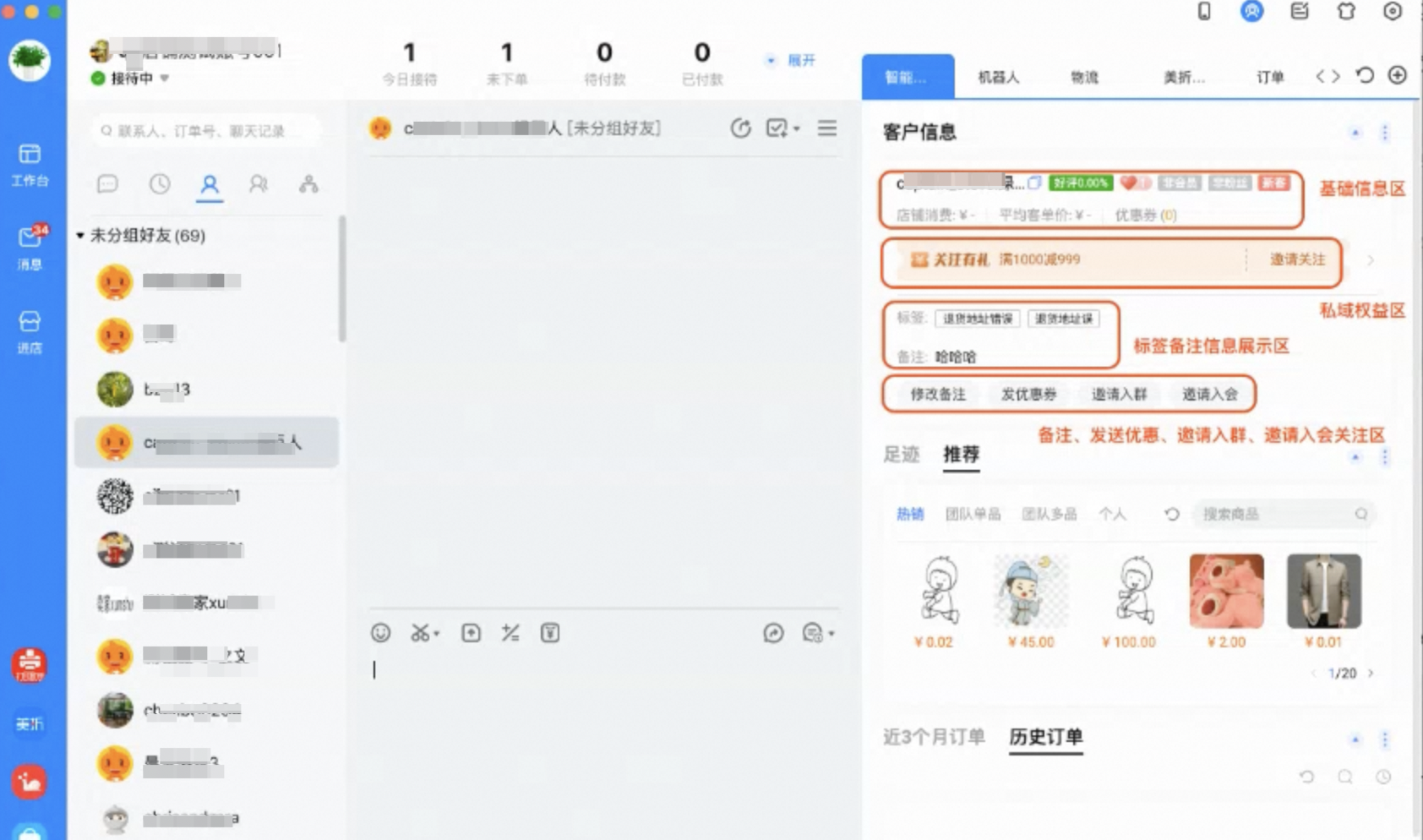Show the clock history contacts tab
Viewport: 1423px width, 840px height.
[160, 184]
